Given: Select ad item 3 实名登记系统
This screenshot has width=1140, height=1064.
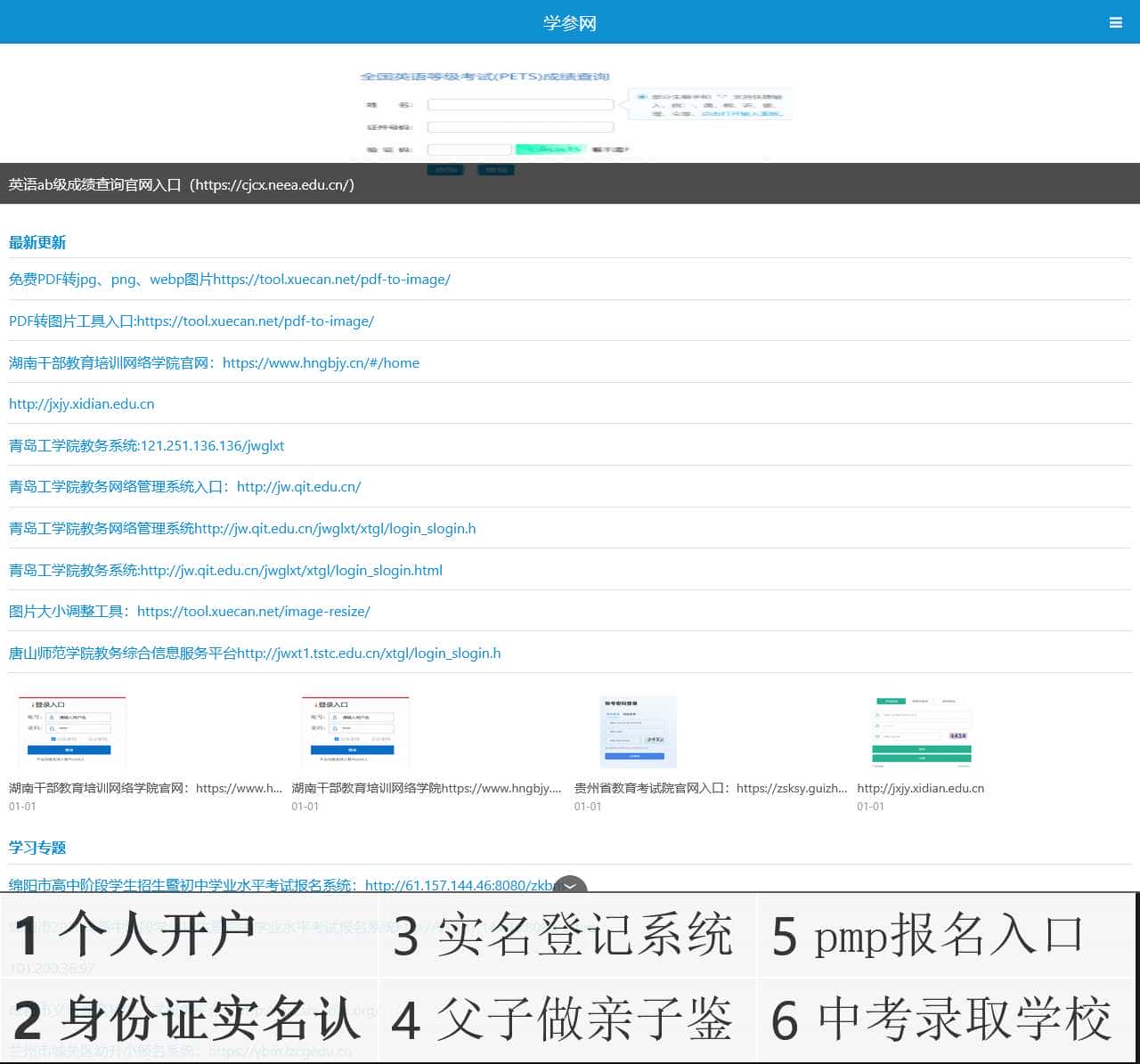Looking at the screenshot, I should point(563,935).
